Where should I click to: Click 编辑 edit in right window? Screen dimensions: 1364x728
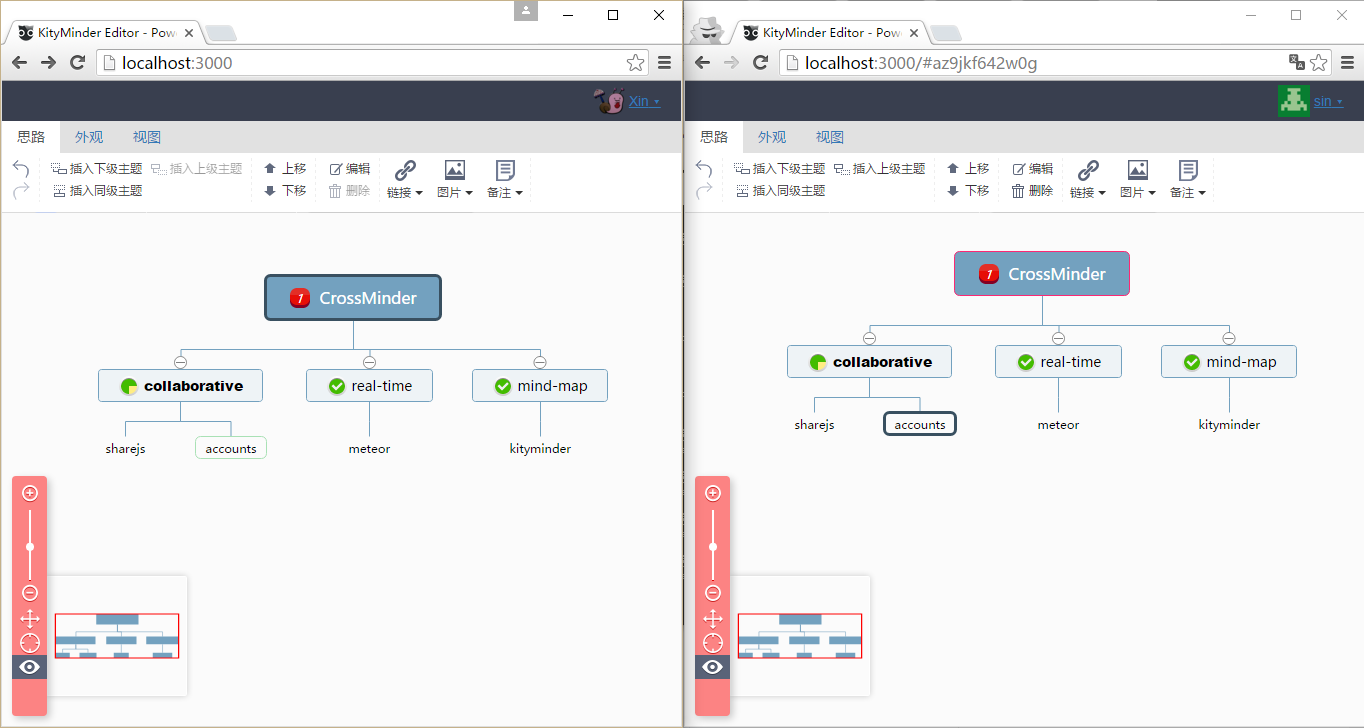(1032, 169)
